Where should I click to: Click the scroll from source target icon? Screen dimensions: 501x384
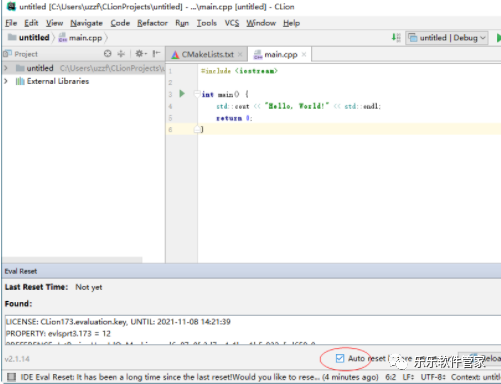(107, 53)
